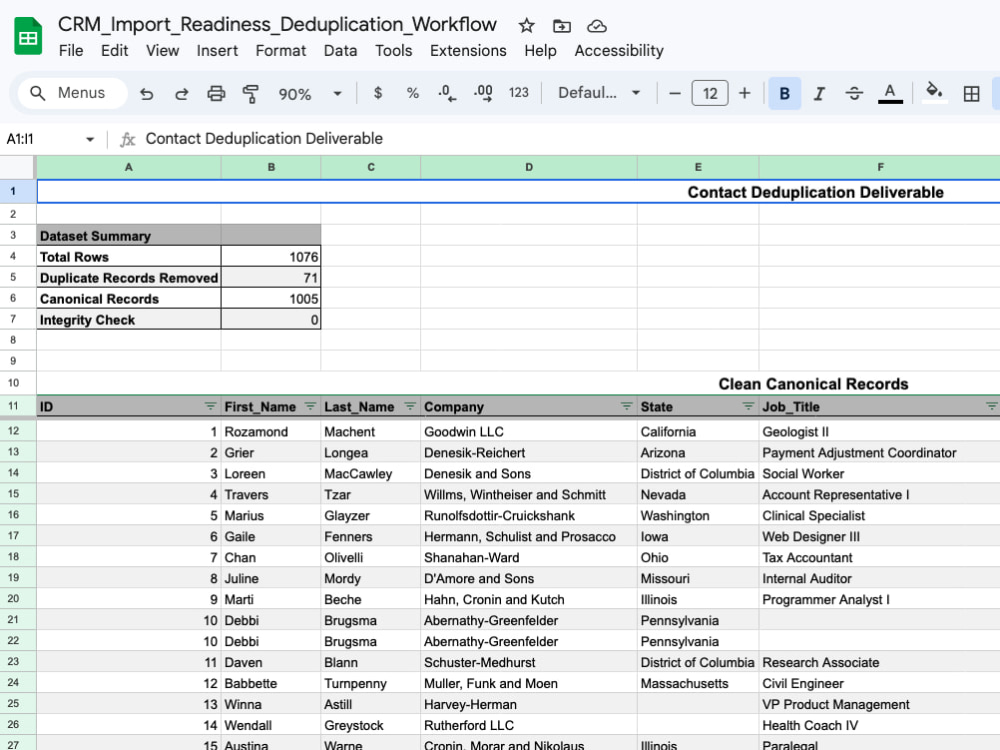
Task: Star the document
Action: click(x=526, y=26)
